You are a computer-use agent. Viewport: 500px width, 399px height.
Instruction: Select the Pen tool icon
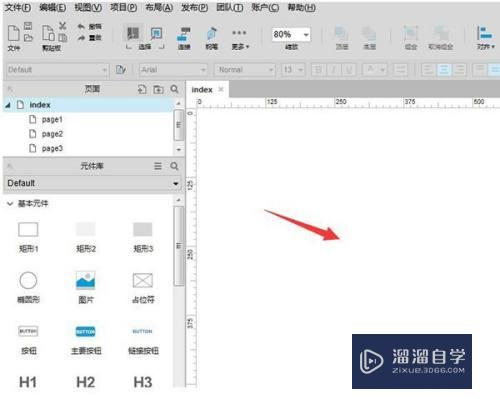tap(212, 34)
